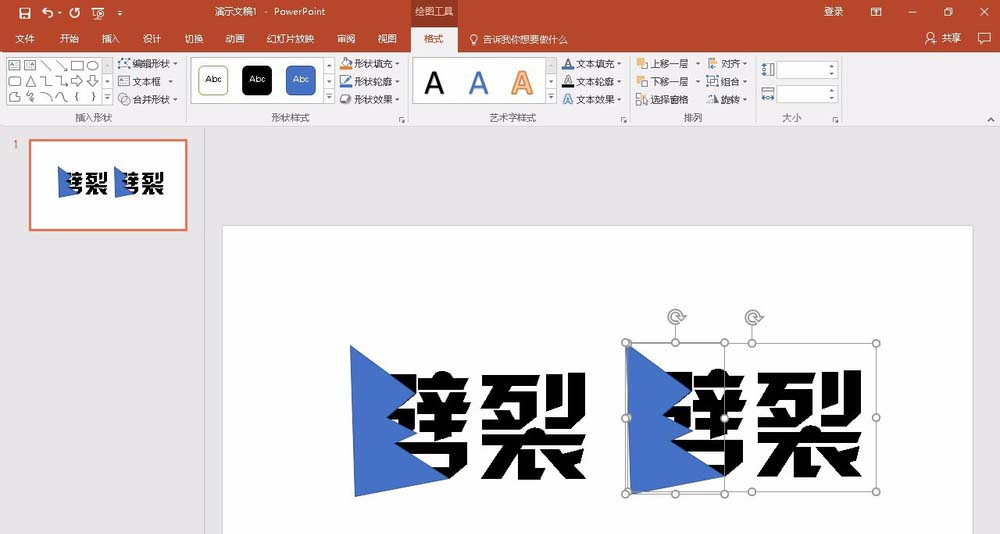The width and height of the screenshot is (1000, 534).
Task: Open the Shape Effects (形状效果) dropdown
Action: point(370,99)
